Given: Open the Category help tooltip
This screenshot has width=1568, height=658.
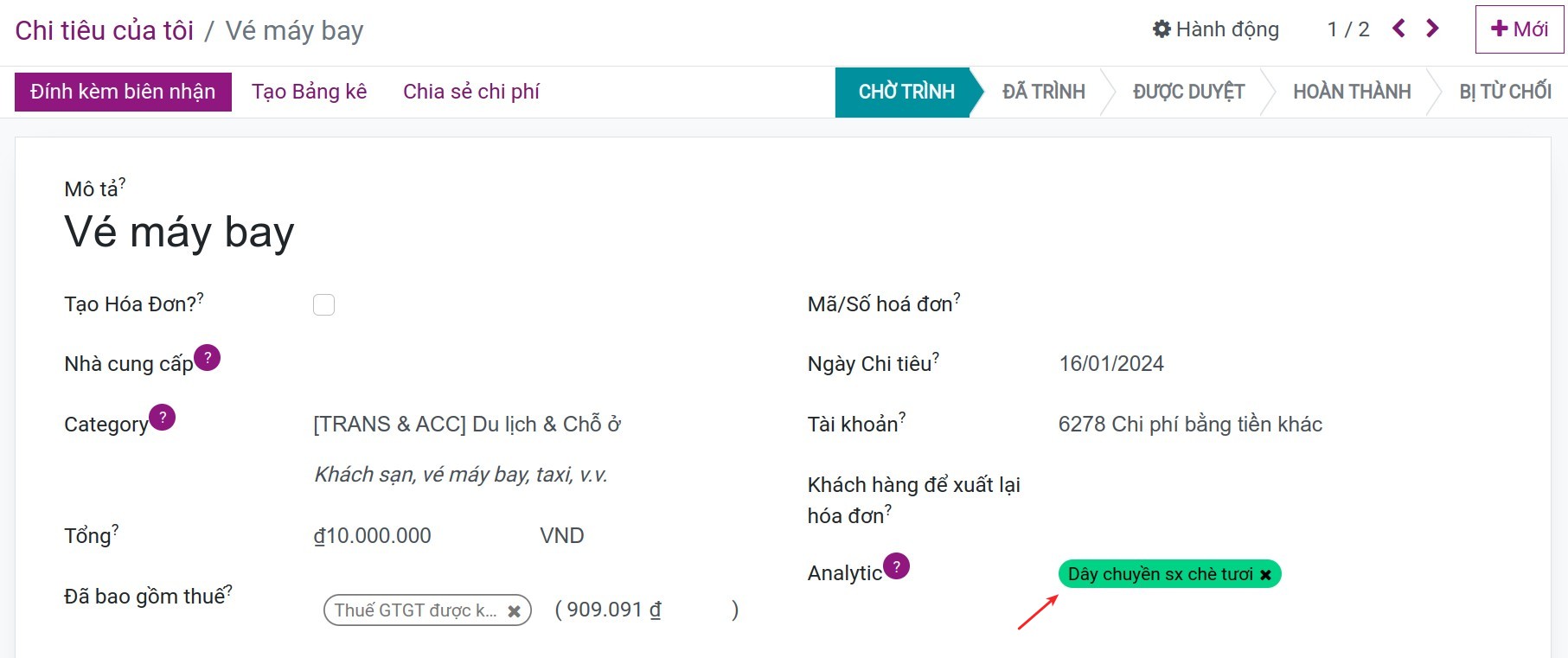Looking at the screenshot, I should point(163,417).
